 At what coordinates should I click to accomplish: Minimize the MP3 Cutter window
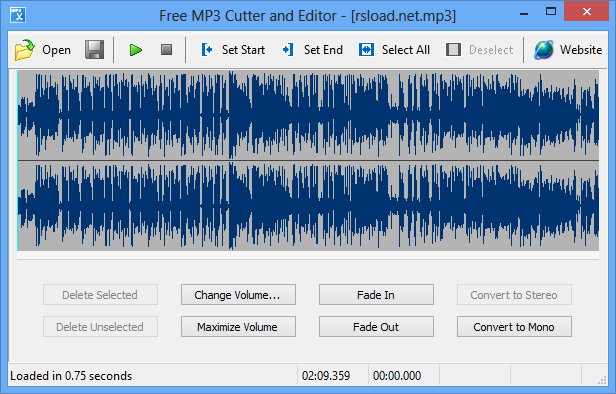click(524, 13)
